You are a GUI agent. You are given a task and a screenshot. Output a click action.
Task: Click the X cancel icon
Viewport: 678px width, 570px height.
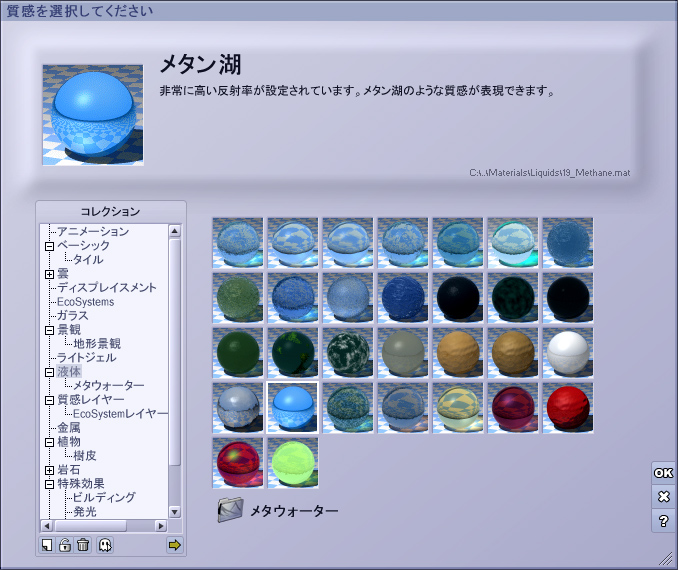pyautogui.click(x=663, y=497)
